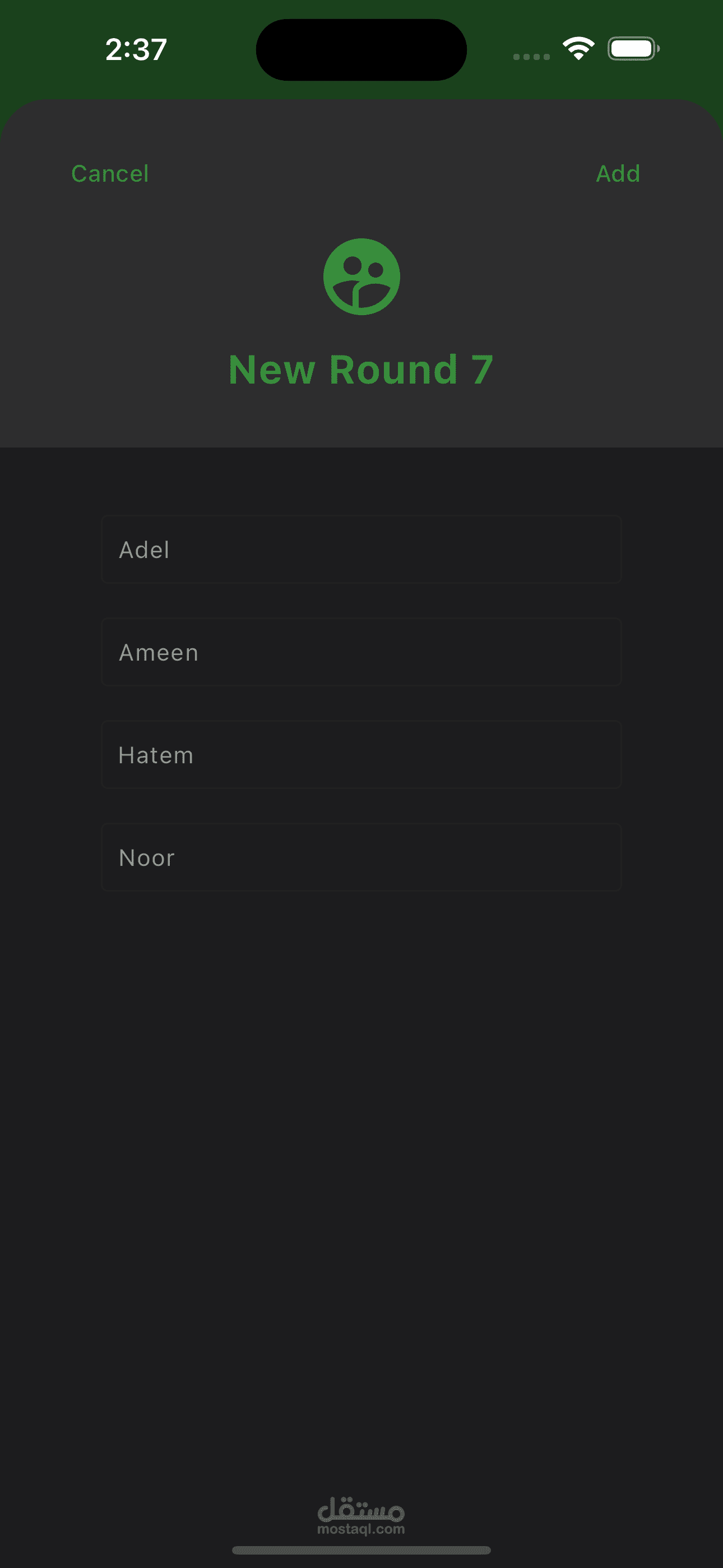Tap the 2:37 clock in status bar
The image size is (723, 1568).
[136, 49]
